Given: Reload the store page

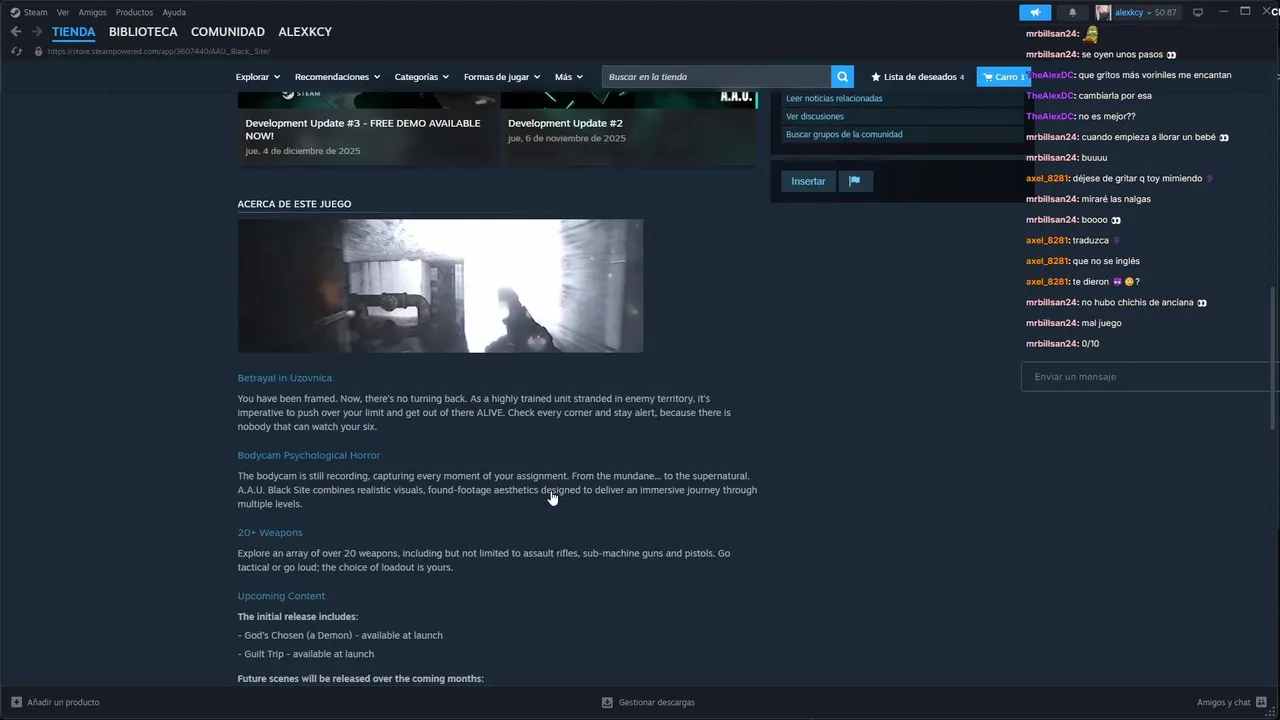Looking at the screenshot, I should pyautogui.click(x=17, y=51).
